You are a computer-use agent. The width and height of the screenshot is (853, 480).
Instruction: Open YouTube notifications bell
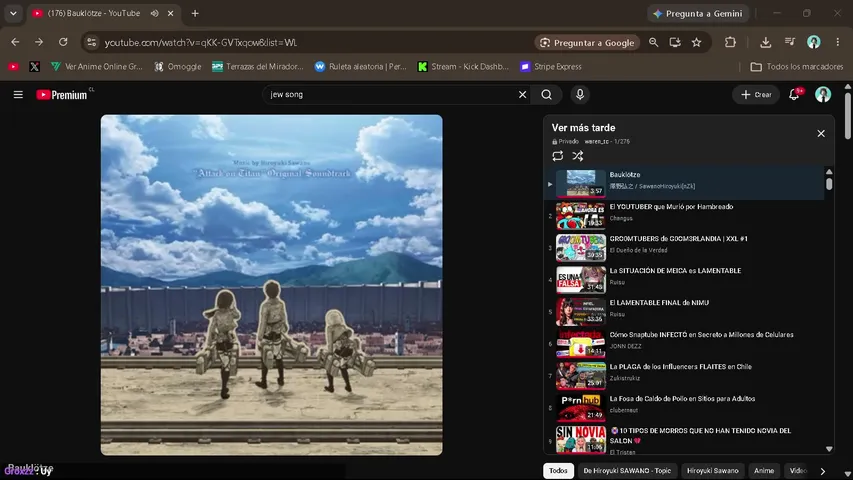point(794,95)
